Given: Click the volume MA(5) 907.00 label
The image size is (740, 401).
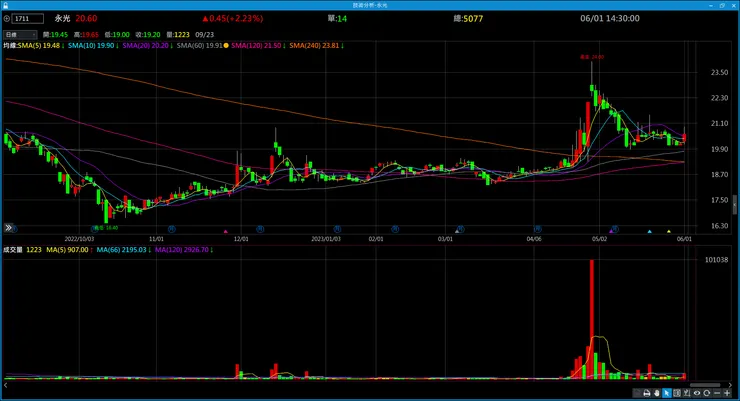Looking at the screenshot, I should pos(69,250).
